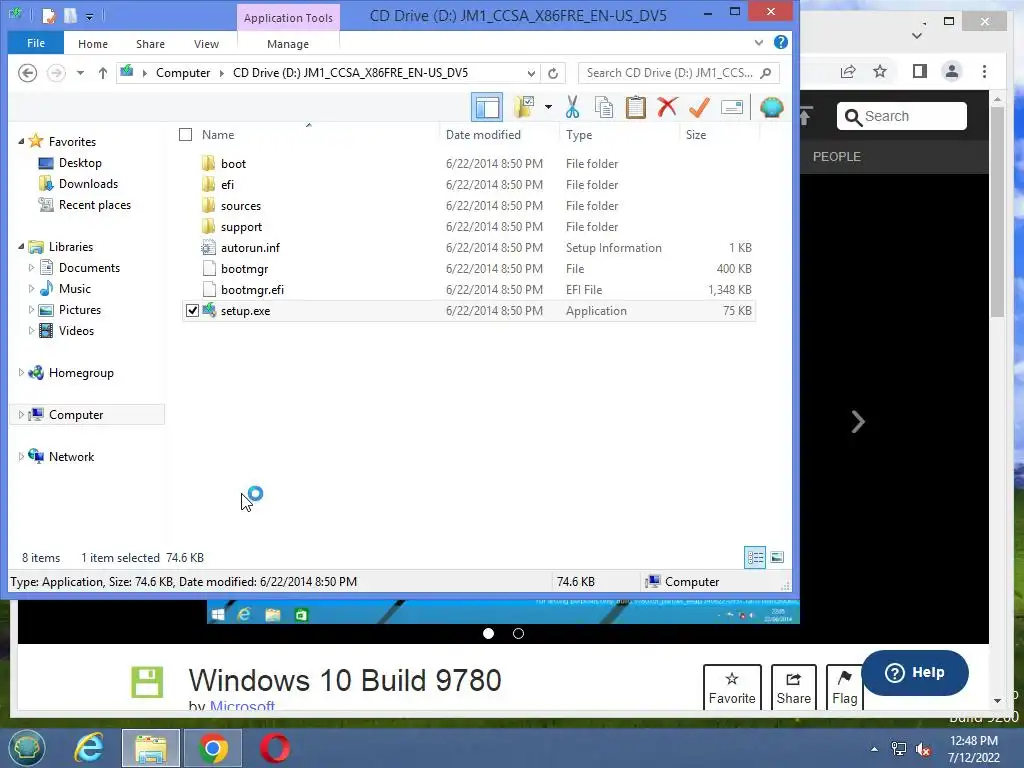Follow the Microsoft author link
The image size is (1024, 768).
tap(242, 707)
